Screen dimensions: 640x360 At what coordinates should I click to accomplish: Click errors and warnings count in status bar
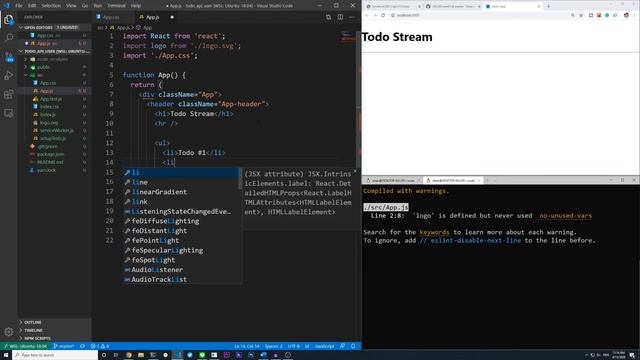tap(100, 346)
